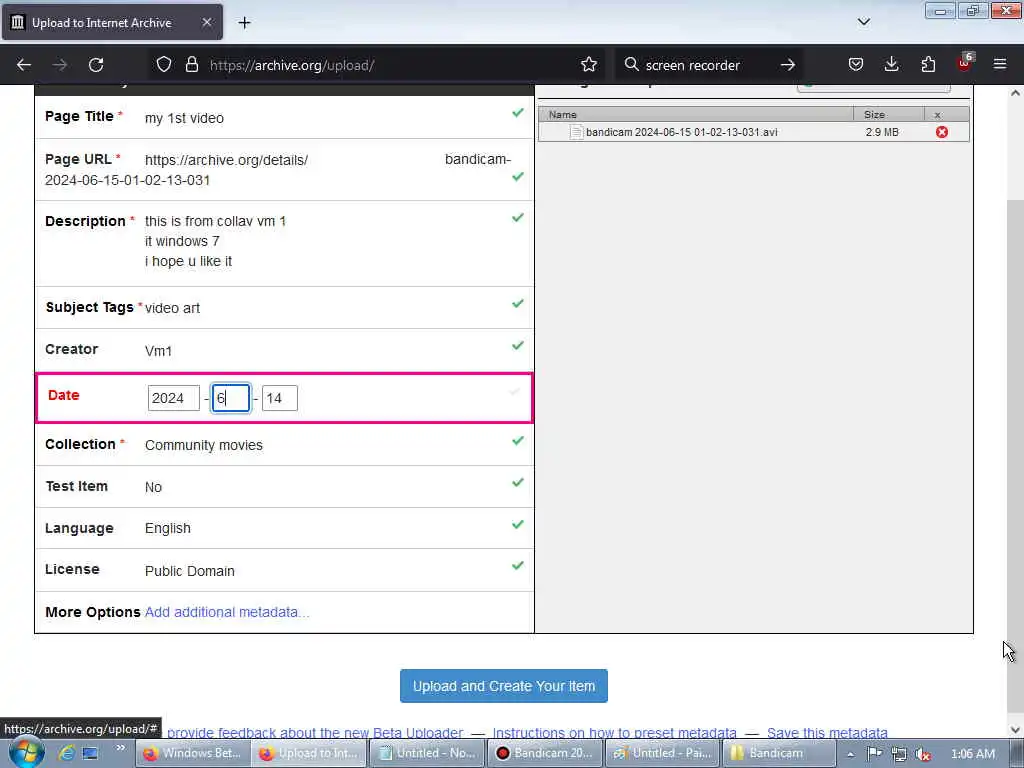Screen dimensions: 1024x768
Task: Click the screen recorder search box
Action: pos(709,65)
